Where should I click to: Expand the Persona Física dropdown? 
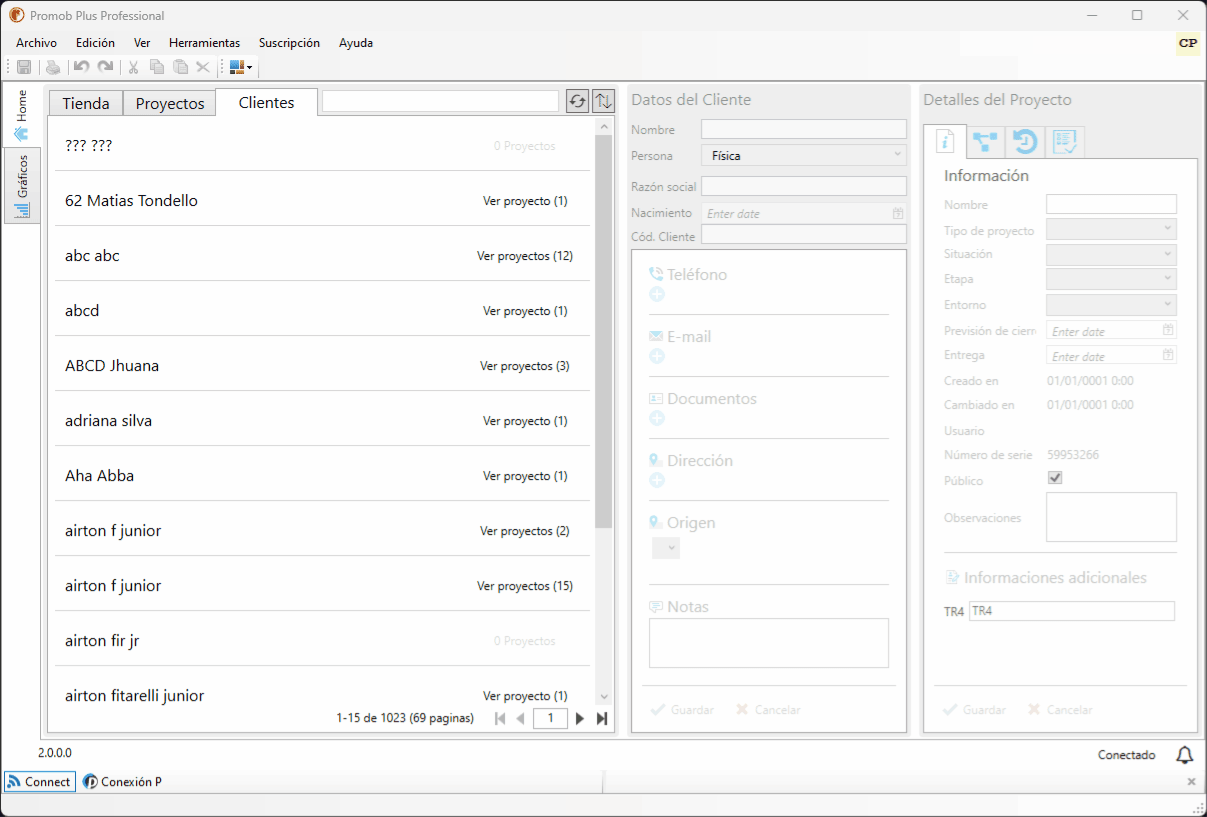click(805, 155)
